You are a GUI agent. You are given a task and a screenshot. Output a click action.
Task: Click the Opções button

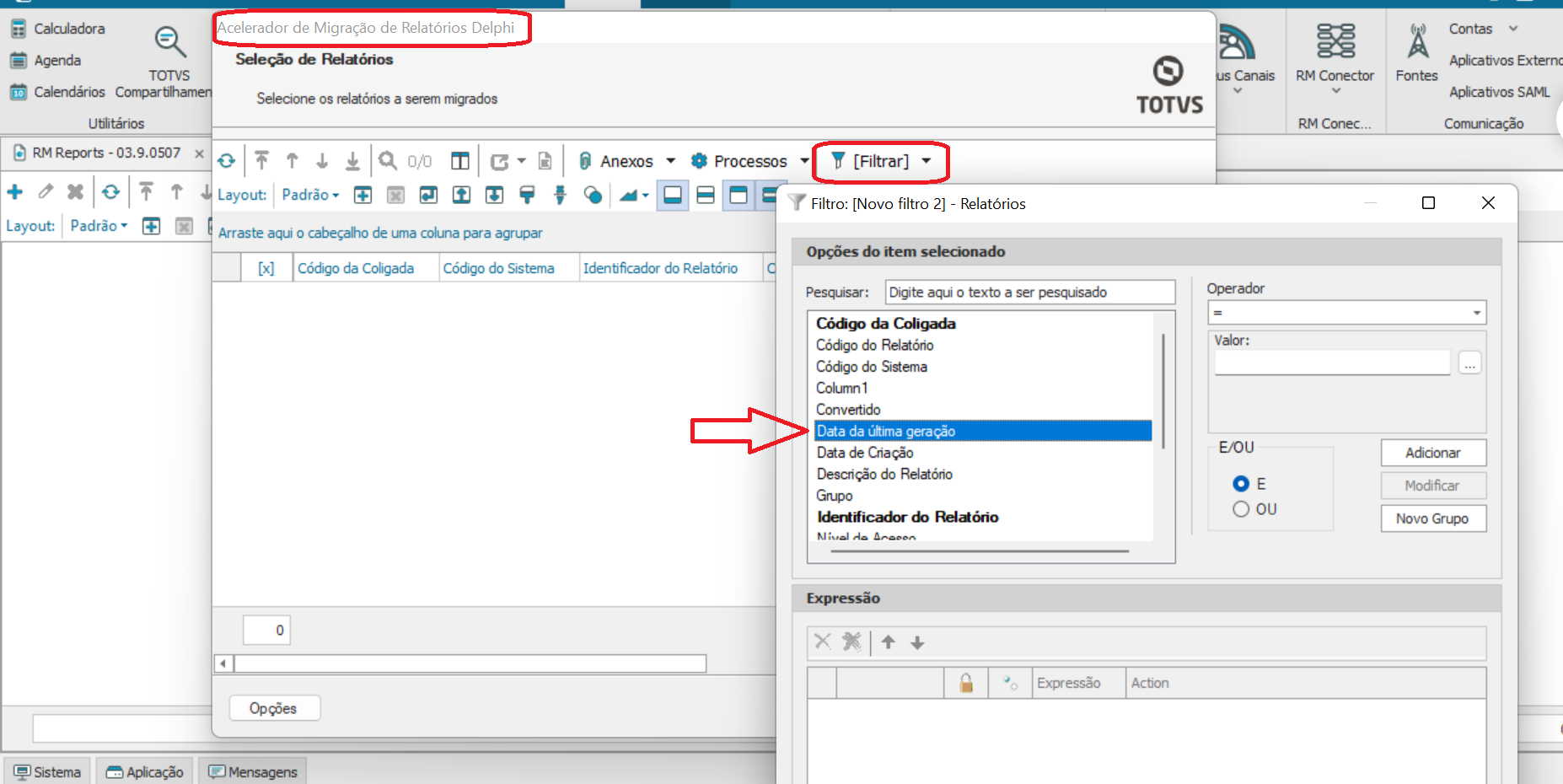coord(274,708)
